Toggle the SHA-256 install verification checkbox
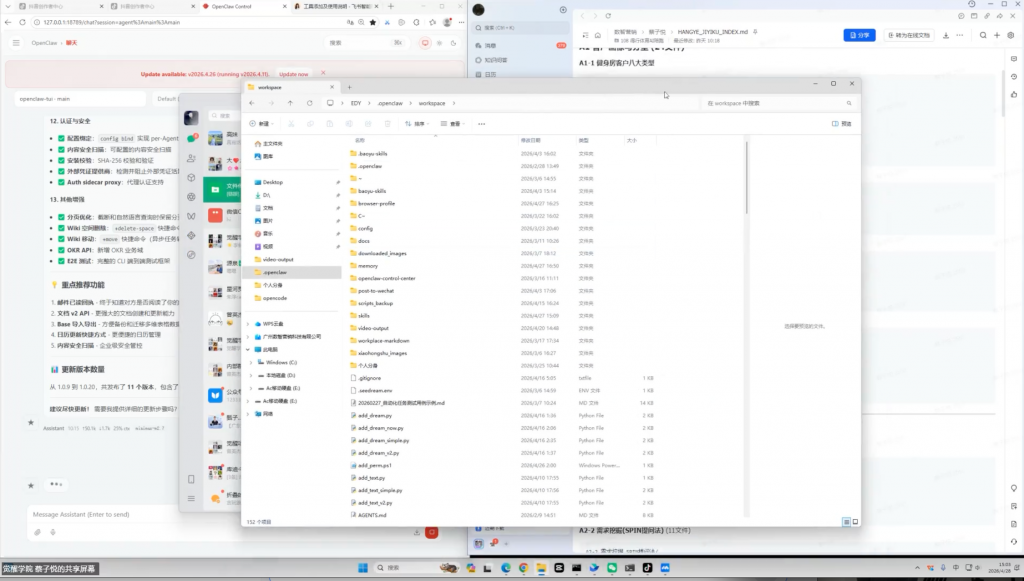This screenshot has width=1024, height=581. (61, 160)
